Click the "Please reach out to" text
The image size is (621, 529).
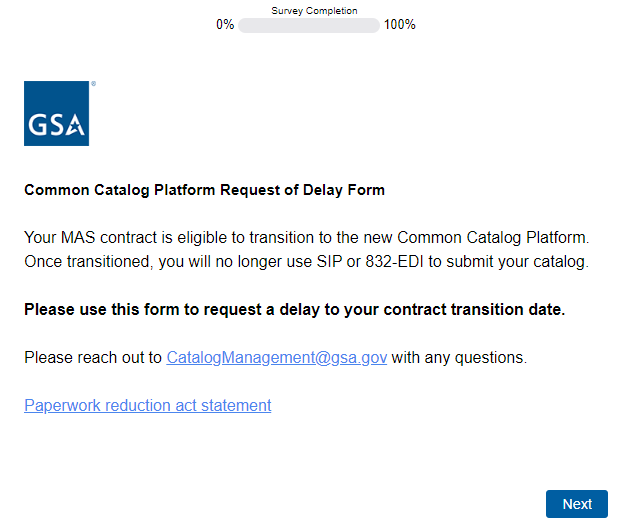(93, 357)
